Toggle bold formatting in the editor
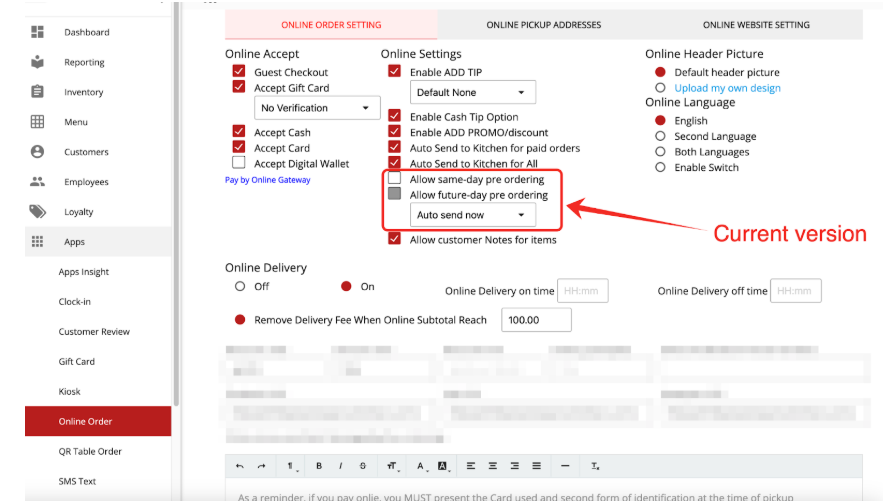 point(319,466)
